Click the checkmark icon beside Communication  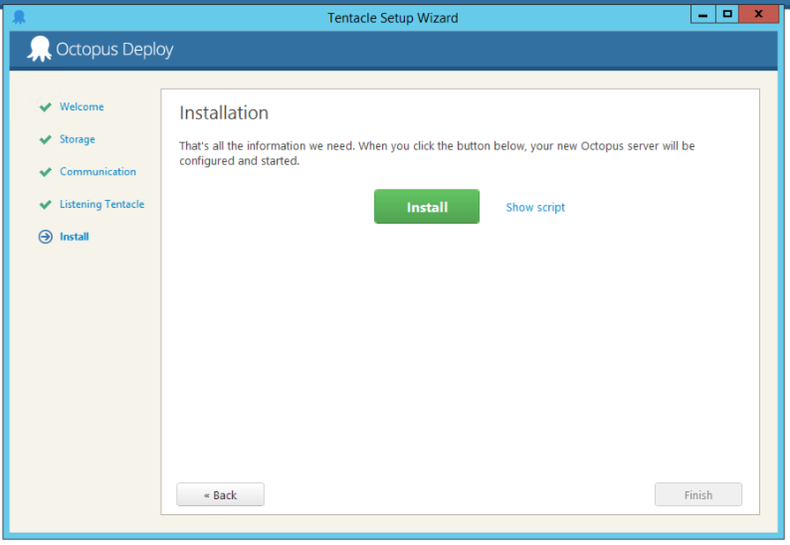45,172
